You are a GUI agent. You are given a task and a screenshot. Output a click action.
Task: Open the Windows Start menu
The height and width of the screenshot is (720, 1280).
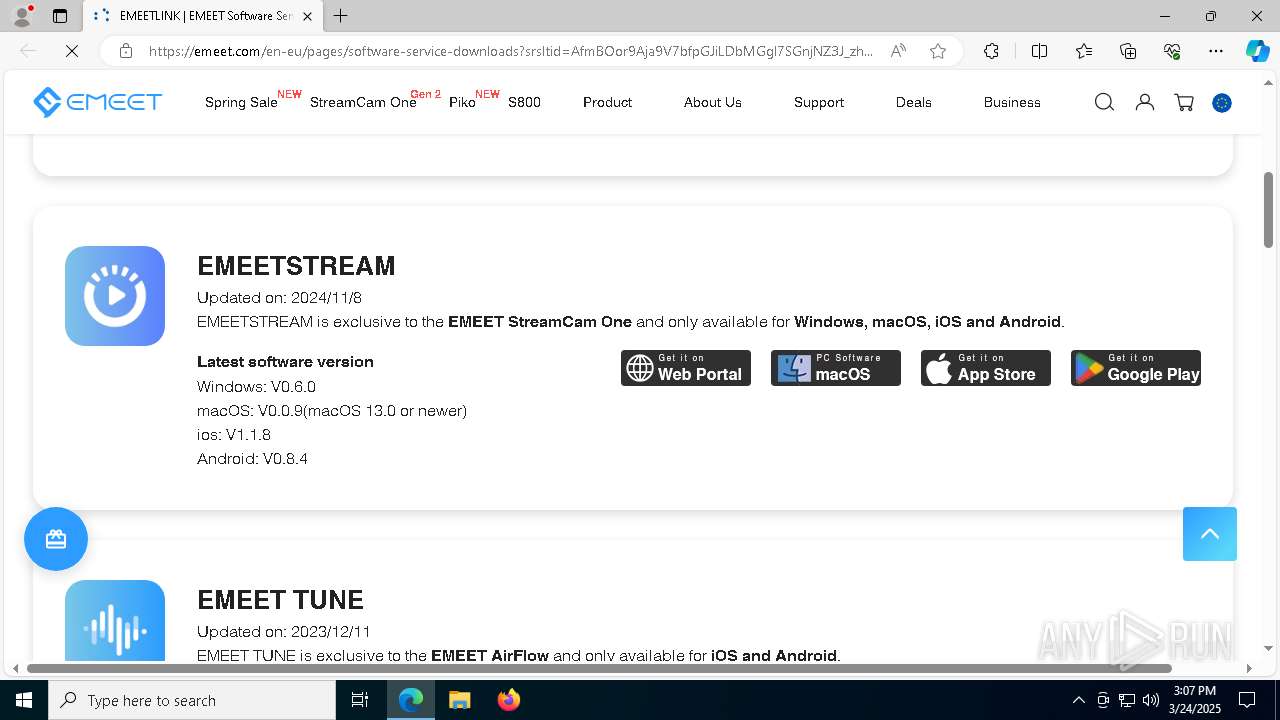coord(24,700)
